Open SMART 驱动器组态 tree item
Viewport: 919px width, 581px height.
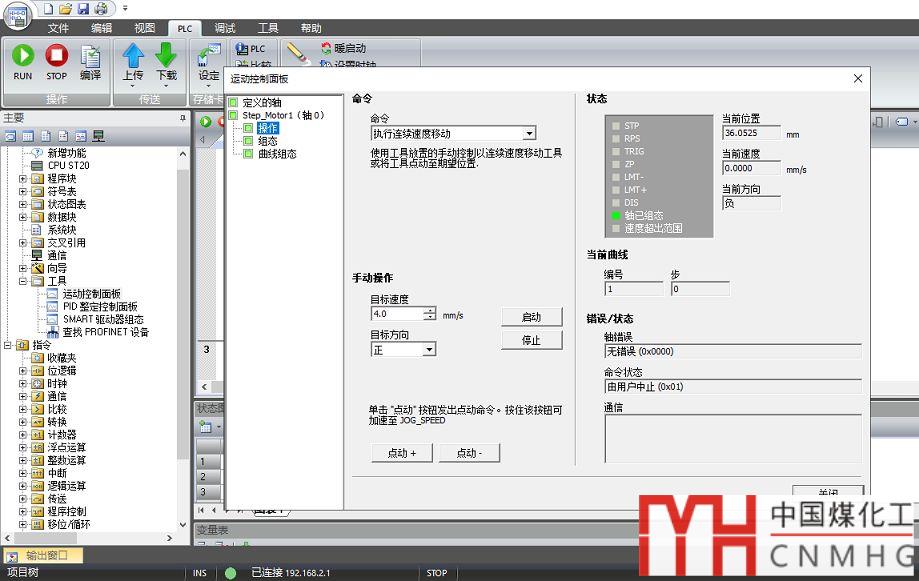coord(103,320)
